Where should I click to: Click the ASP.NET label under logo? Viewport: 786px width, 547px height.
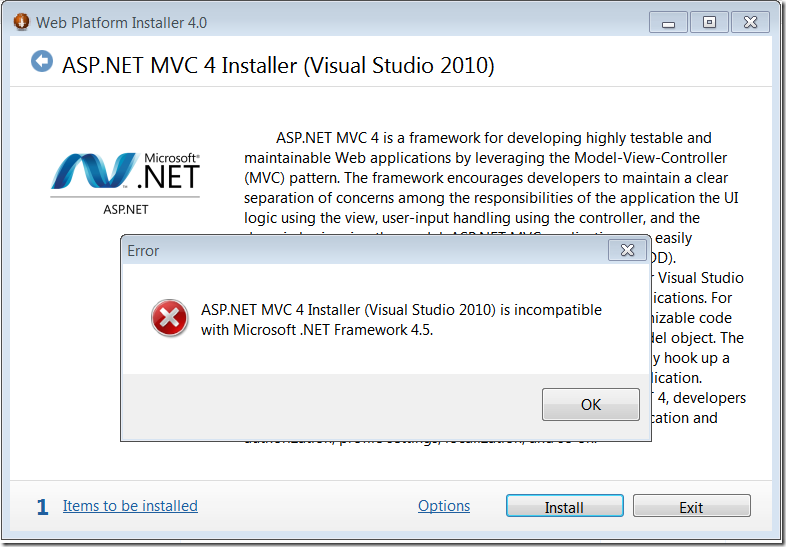[x=126, y=210]
